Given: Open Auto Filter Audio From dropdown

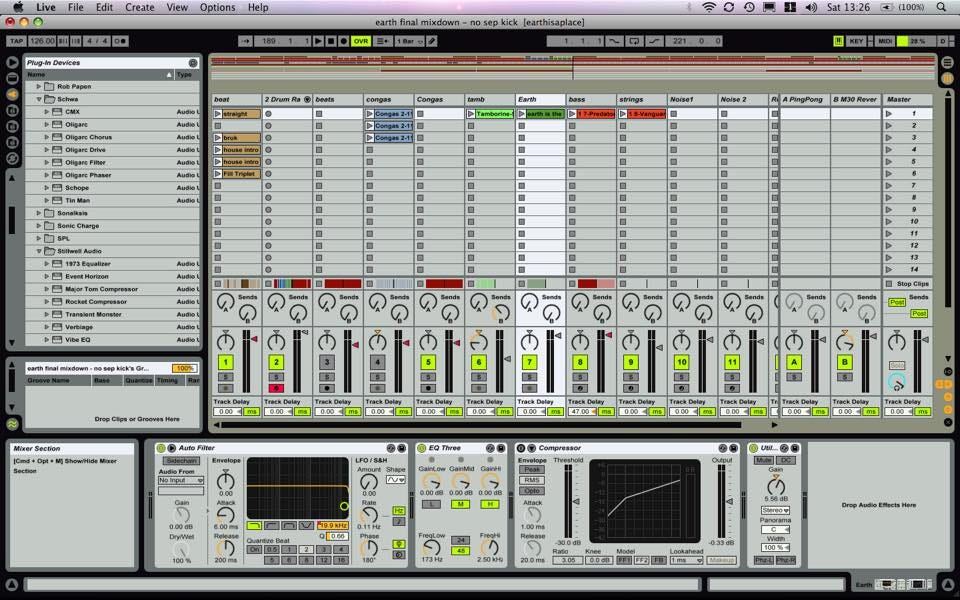Looking at the screenshot, I should [181, 480].
